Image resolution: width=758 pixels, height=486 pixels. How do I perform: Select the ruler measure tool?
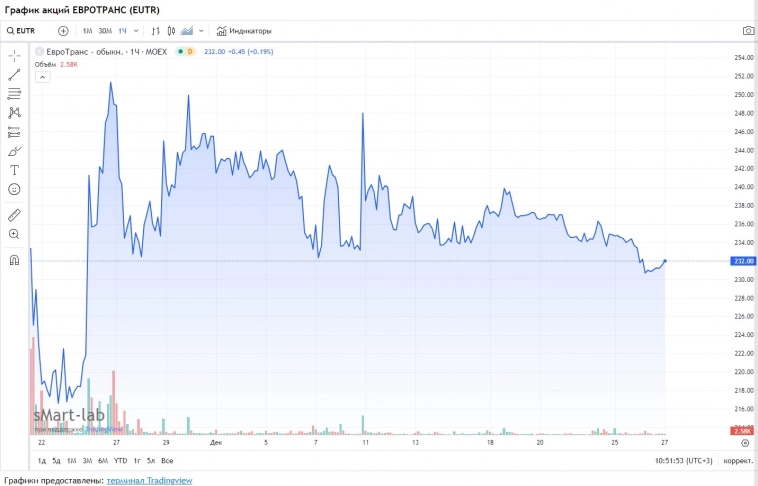15,215
